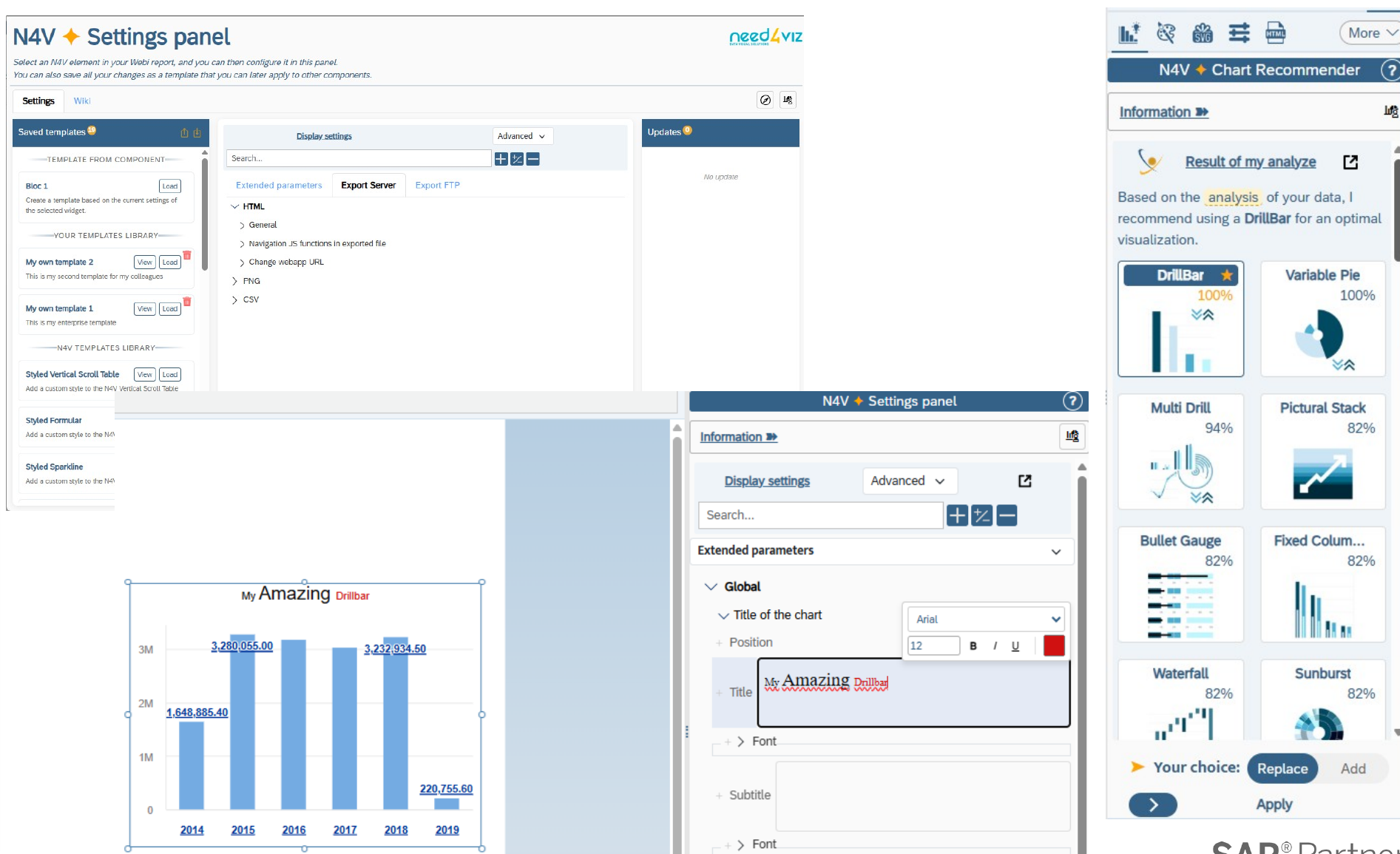This screenshot has width=1400, height=854.
Task: Delete My own template 2 via trash icon
Action: [x=187, y=255]
